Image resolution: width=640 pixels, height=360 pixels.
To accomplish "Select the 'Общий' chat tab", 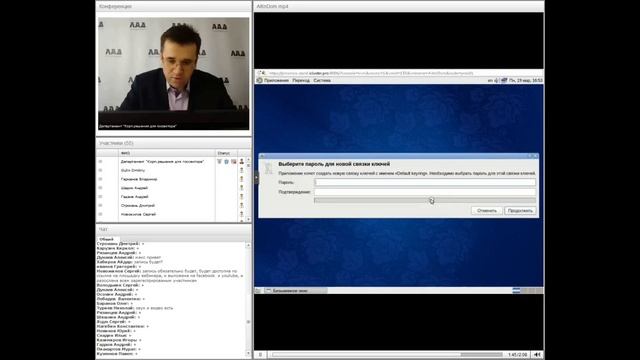I will [x=107, y=239].
